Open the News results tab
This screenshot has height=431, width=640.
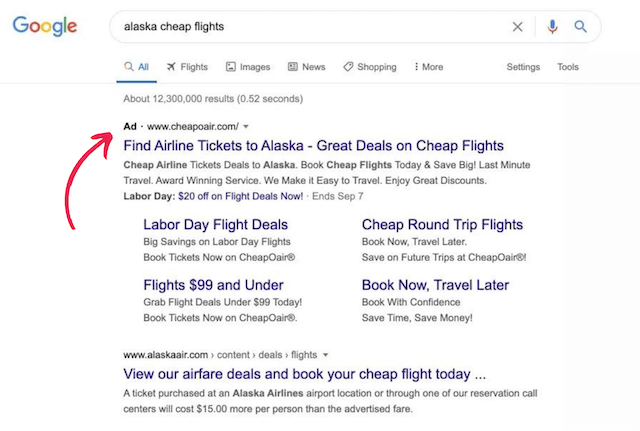pos(306,67)
